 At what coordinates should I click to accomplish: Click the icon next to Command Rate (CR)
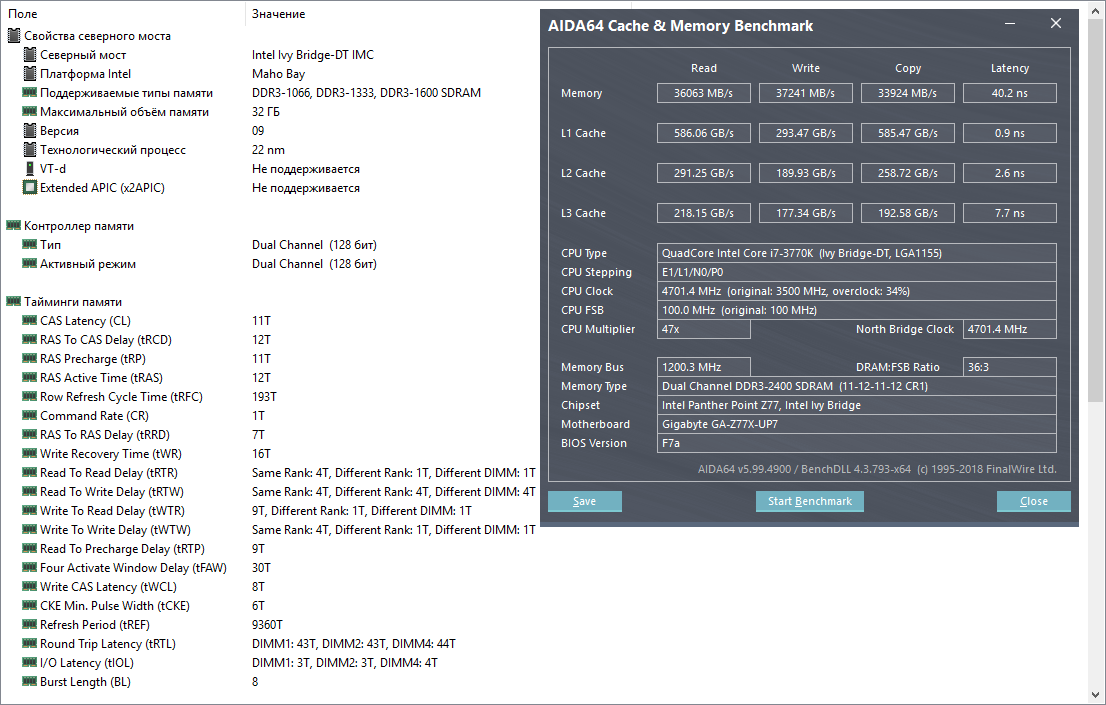coord(30,416)
